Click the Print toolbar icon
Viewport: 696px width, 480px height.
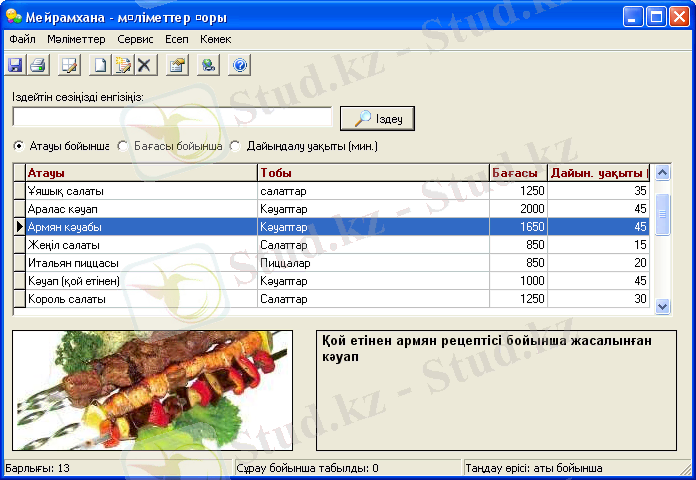pos(39,66)
